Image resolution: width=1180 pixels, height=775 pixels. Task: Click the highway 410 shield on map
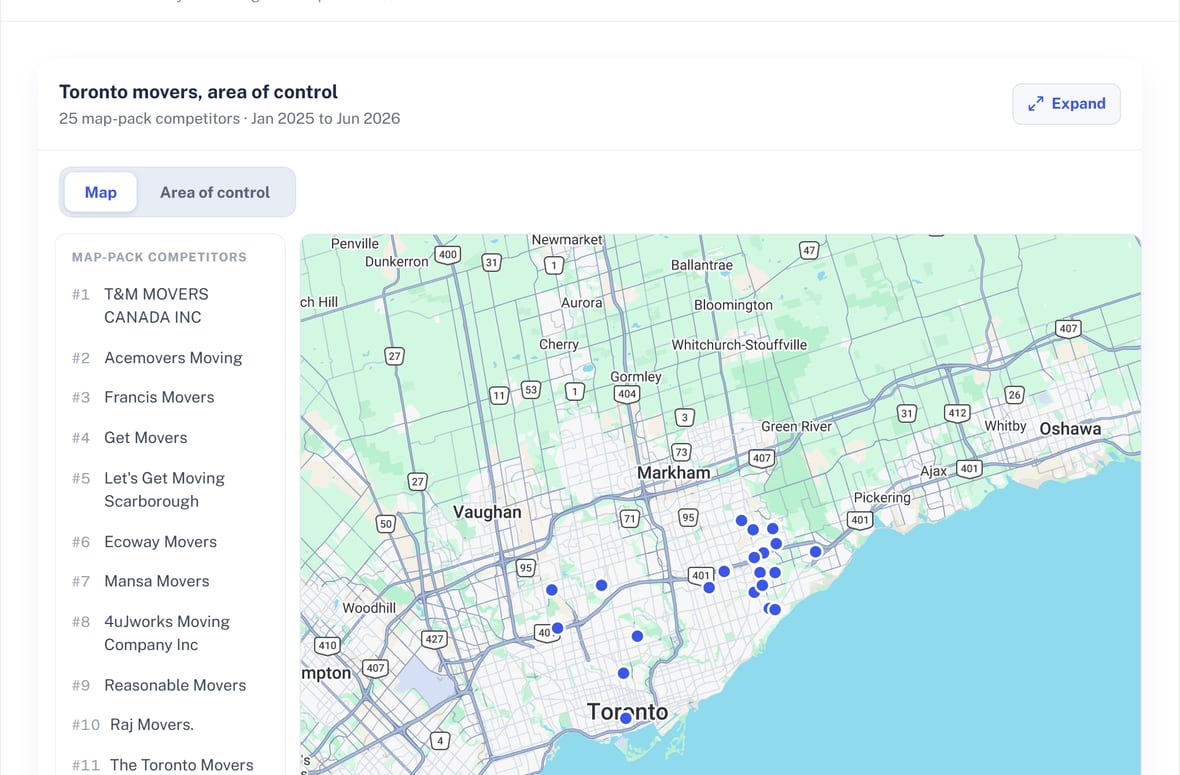pyautogui.click(x=327, y=645)
